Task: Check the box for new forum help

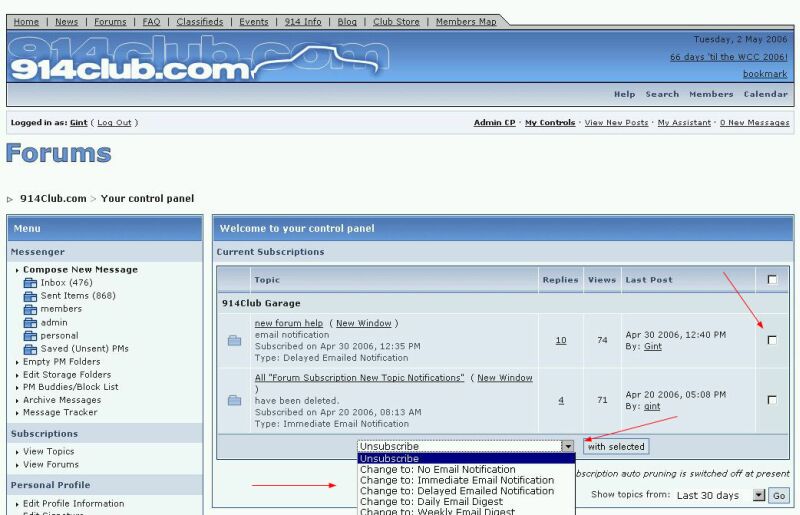Action: point(772,340)
